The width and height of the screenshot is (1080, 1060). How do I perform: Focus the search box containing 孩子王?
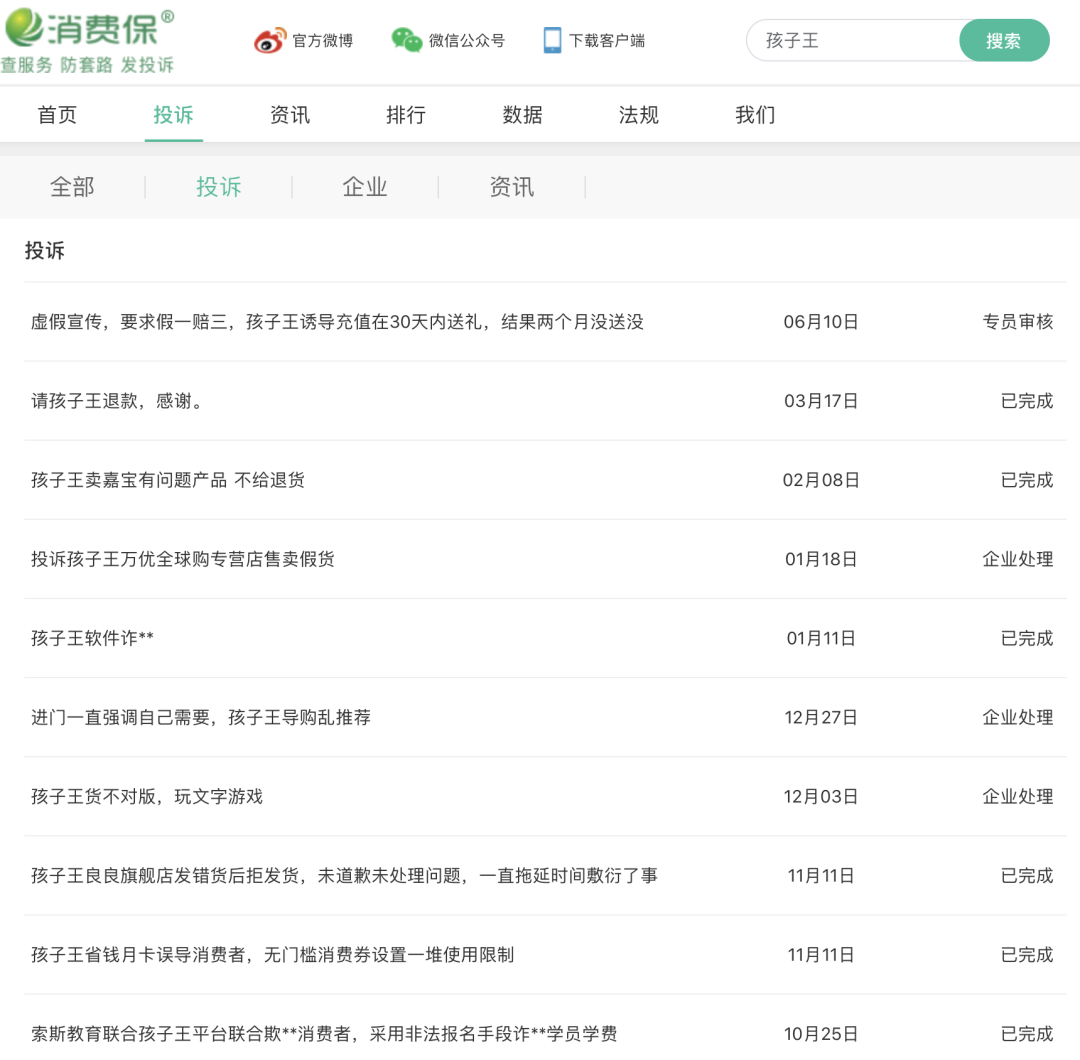(x=853, y=41)
